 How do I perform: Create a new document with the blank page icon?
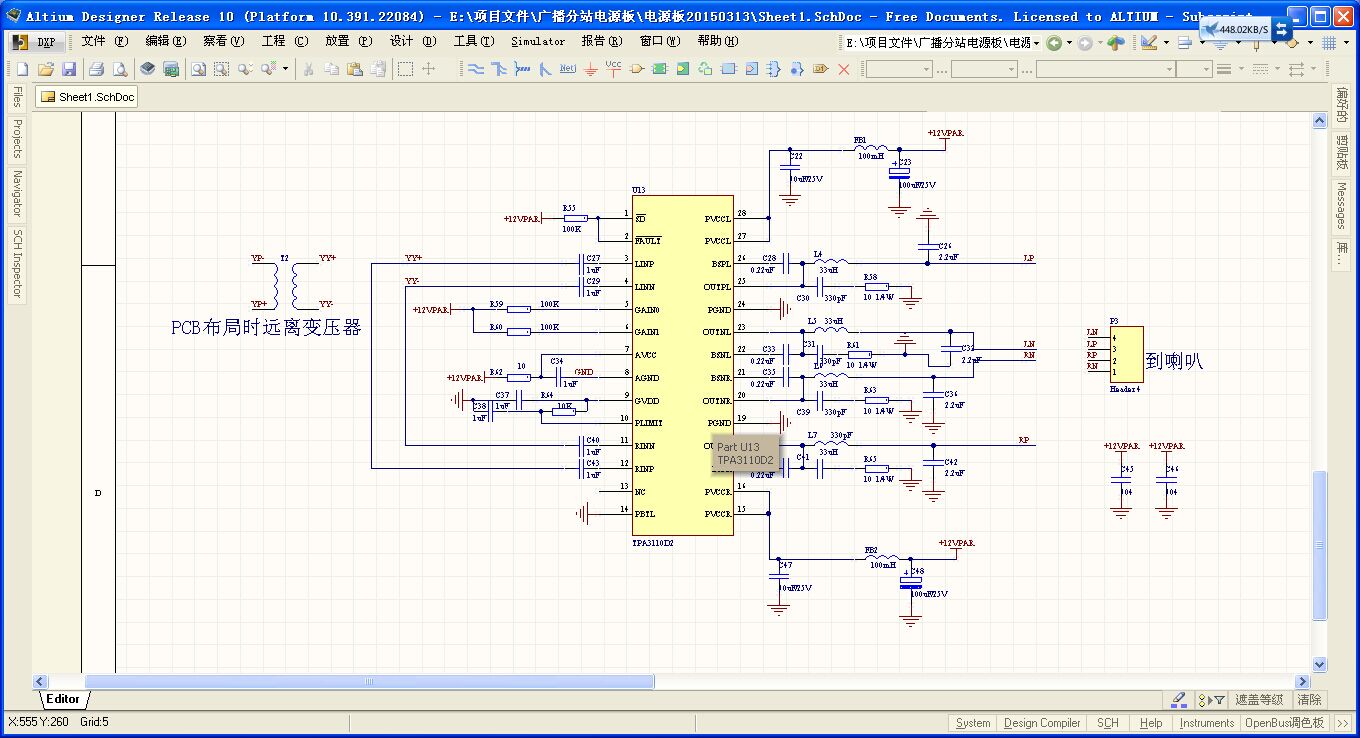(22, 69)
